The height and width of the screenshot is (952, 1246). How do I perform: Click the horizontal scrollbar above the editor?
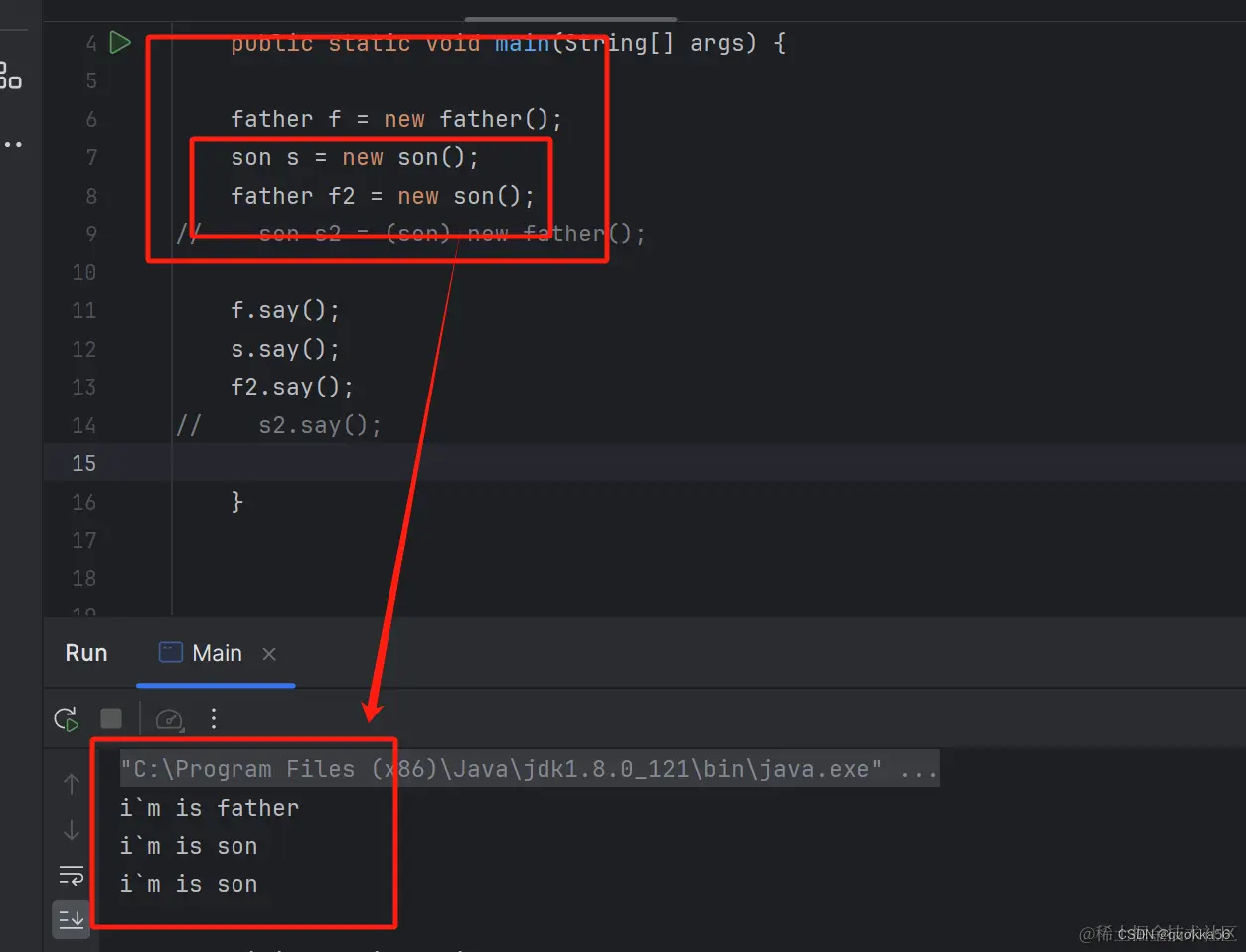[570, 18]
